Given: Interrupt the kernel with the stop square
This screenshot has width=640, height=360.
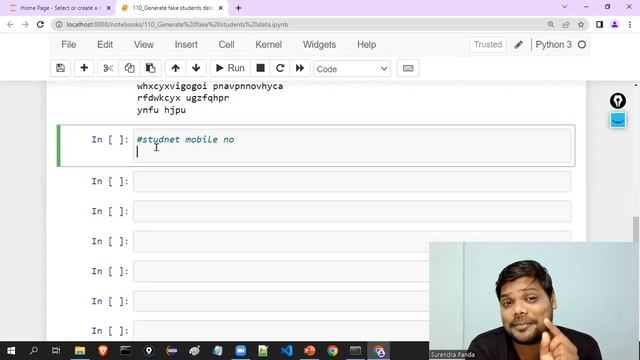Looking at the screenshot, I should [260, 68].
